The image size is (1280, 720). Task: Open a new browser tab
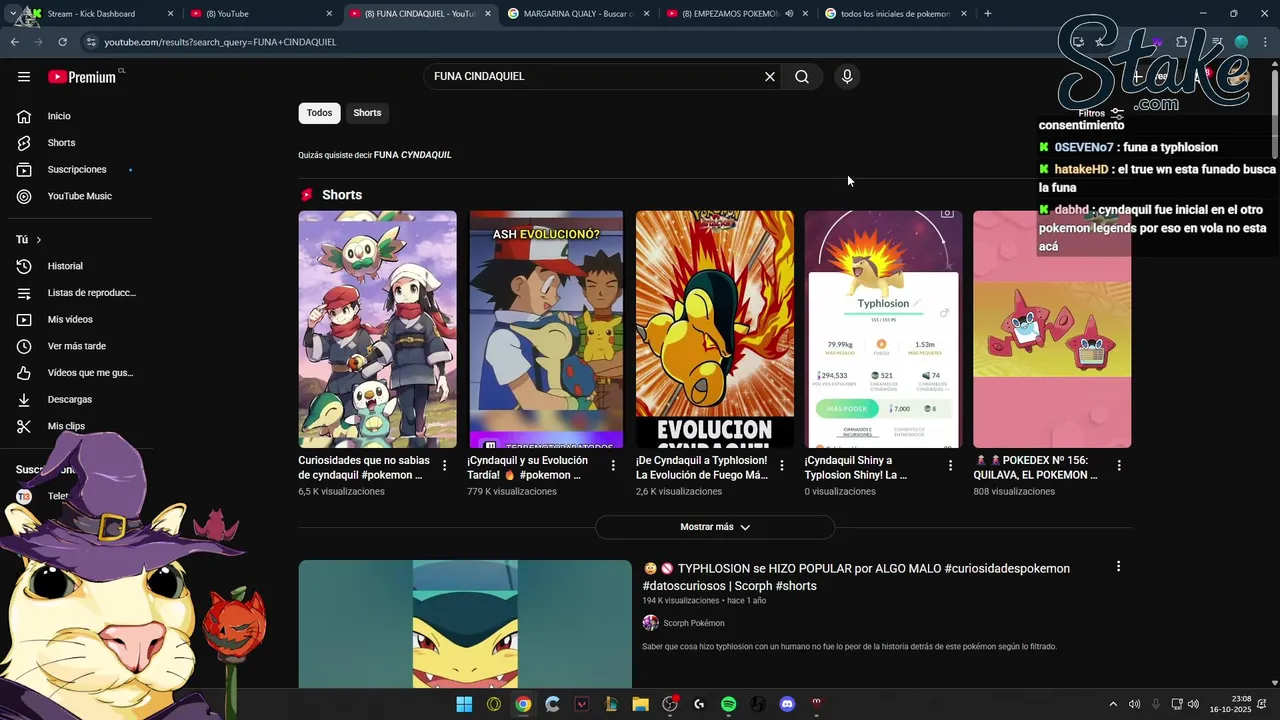pos(987,14)
